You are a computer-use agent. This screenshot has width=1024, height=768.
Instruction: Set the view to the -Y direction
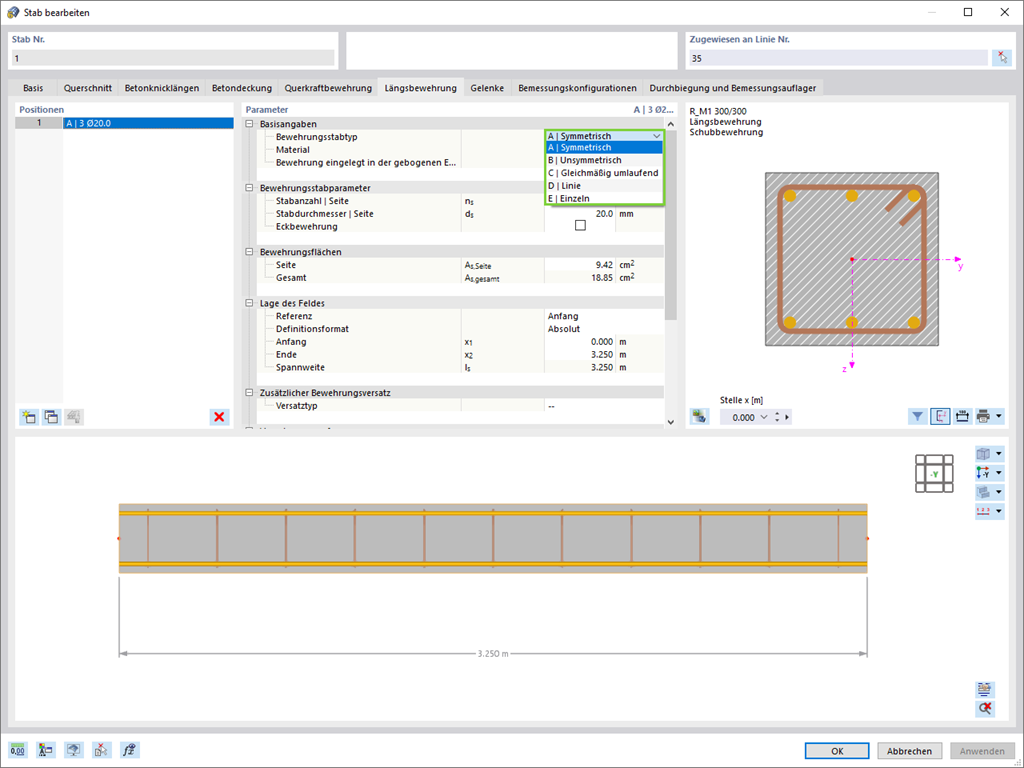point(983,473)
